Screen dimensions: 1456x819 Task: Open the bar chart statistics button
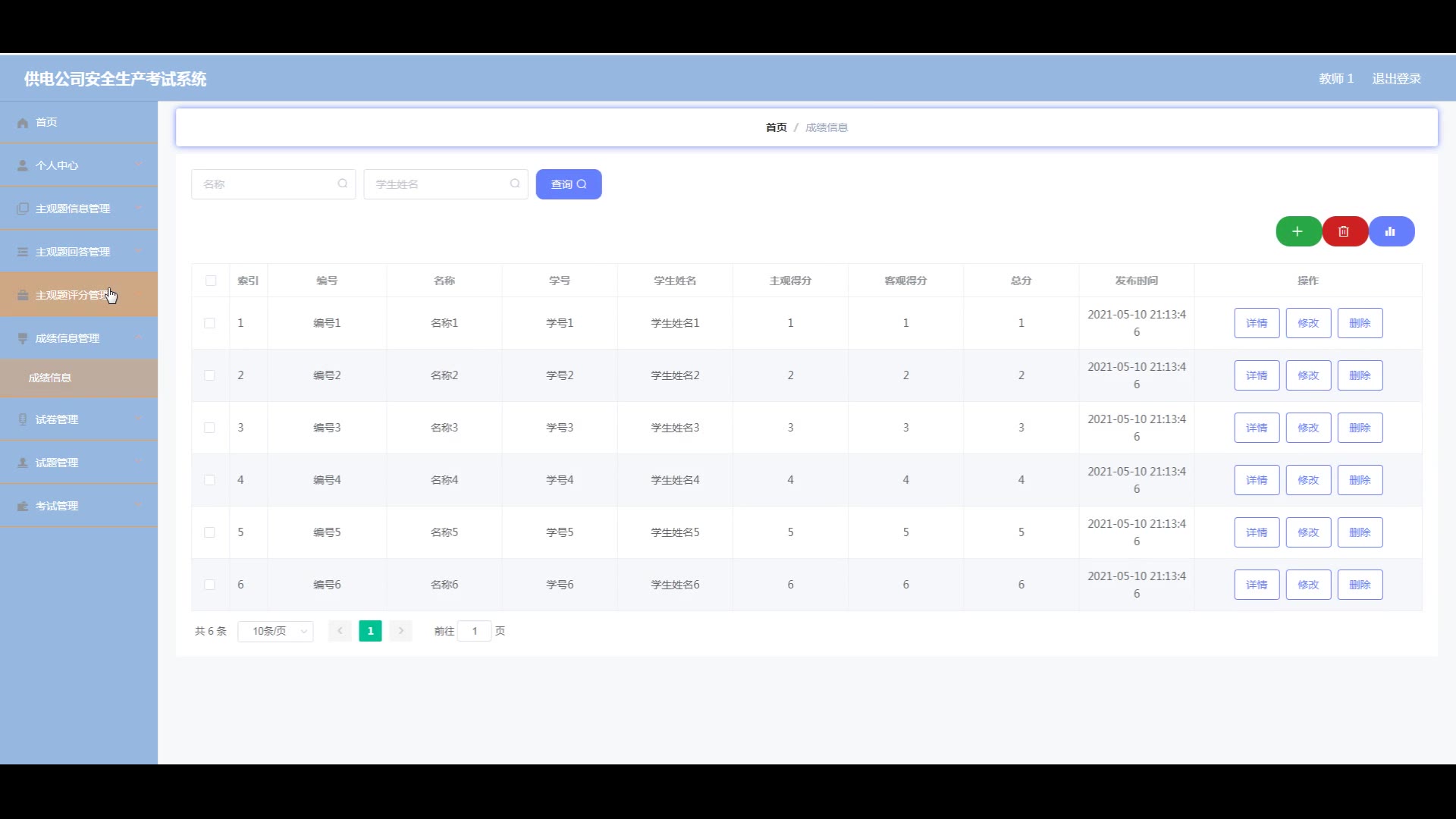click(x=1390, y=231)
